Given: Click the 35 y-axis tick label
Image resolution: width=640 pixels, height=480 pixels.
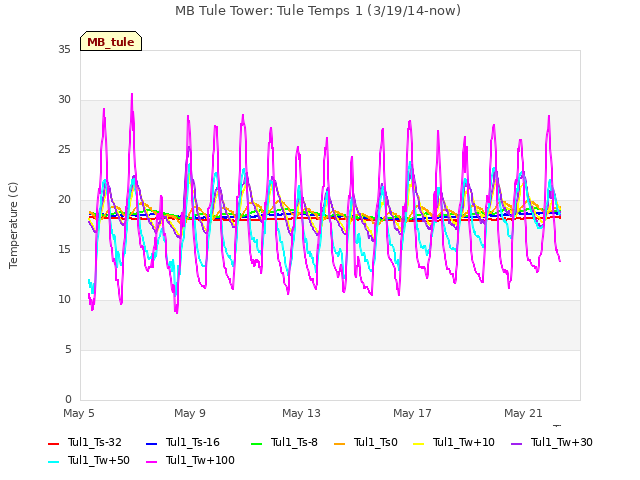Looking at the screenshot, I should (64, 50).
